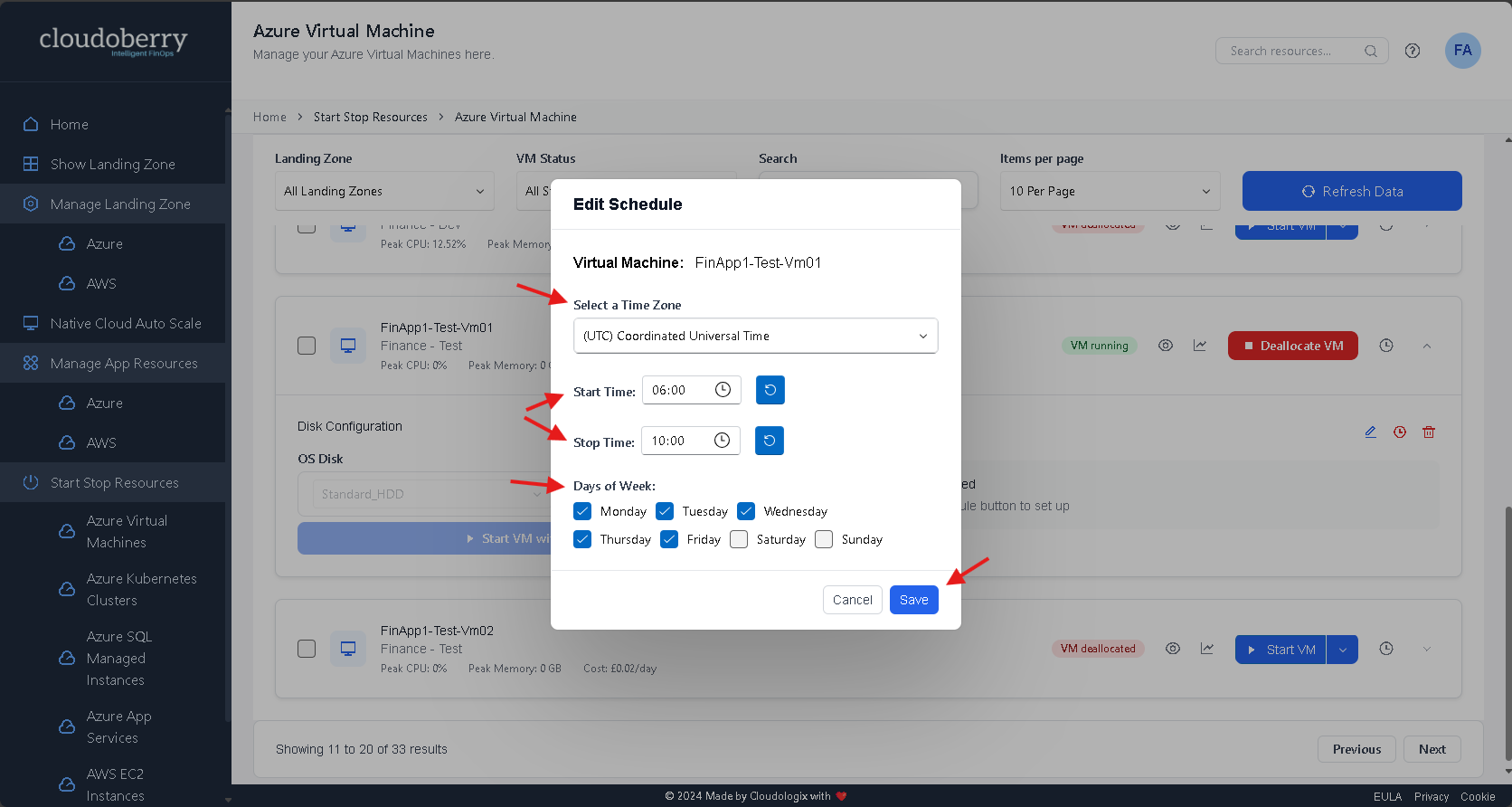The width and height of the screenshot is (1512, 807).
Task: Save the edited schedule
Action: [914, 600]
